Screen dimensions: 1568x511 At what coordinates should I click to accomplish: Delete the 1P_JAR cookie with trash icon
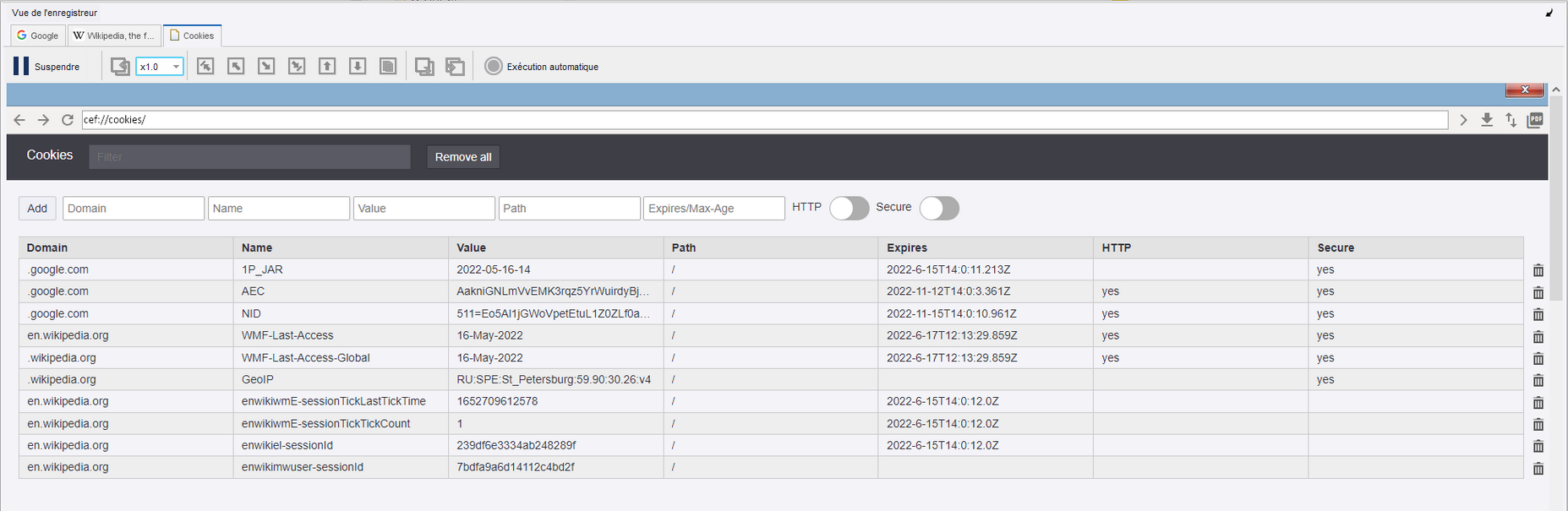(x=1538, y=270)
